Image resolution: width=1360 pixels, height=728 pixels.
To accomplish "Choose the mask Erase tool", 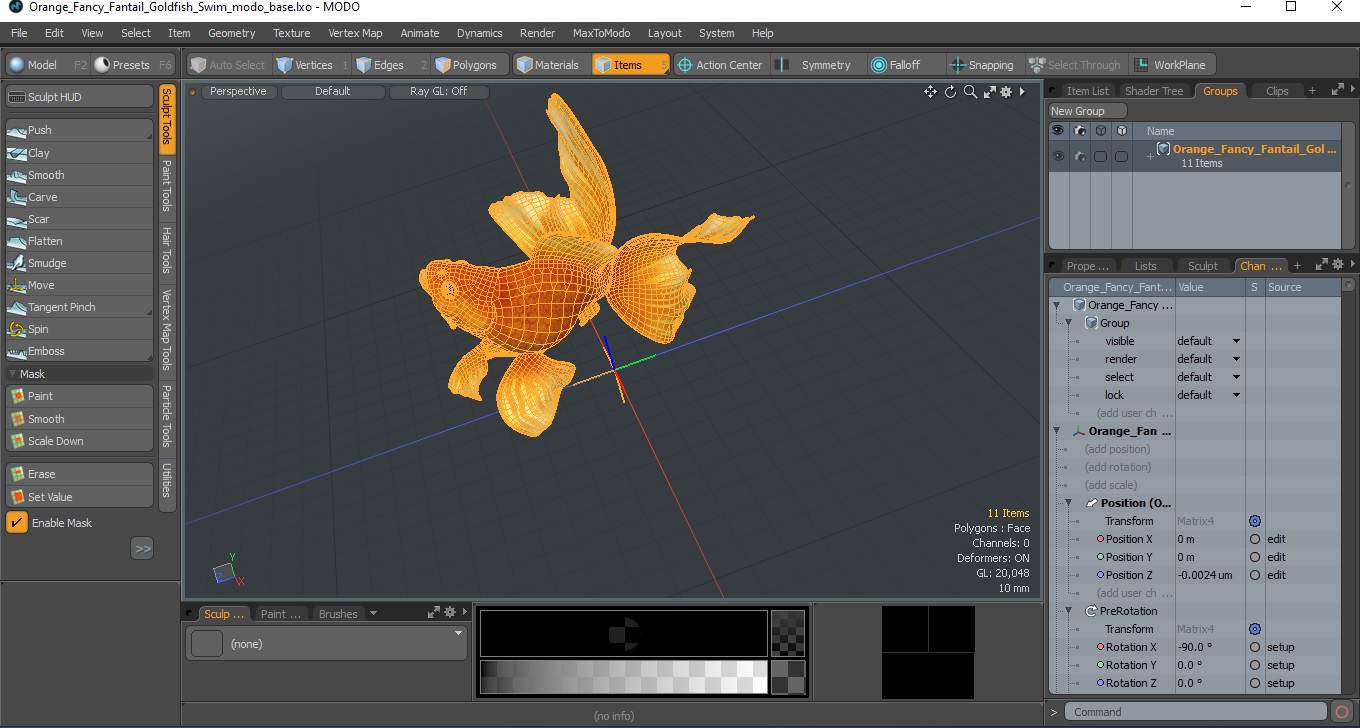I will (x=79, y=474).
